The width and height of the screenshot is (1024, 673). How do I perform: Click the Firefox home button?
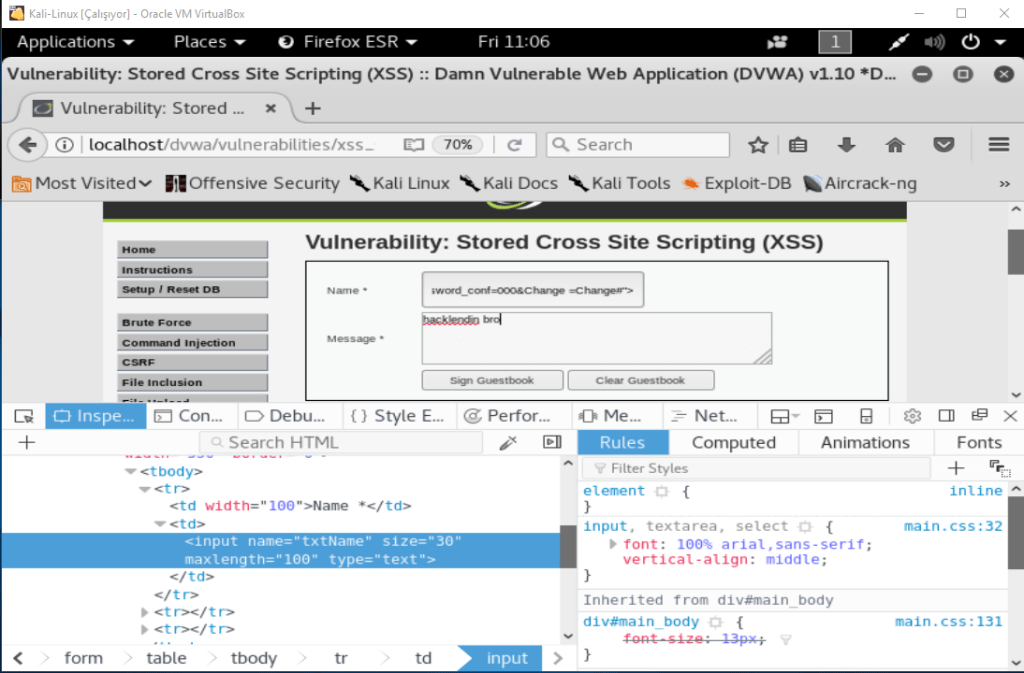pyautogui.click(x=895, y=145)
